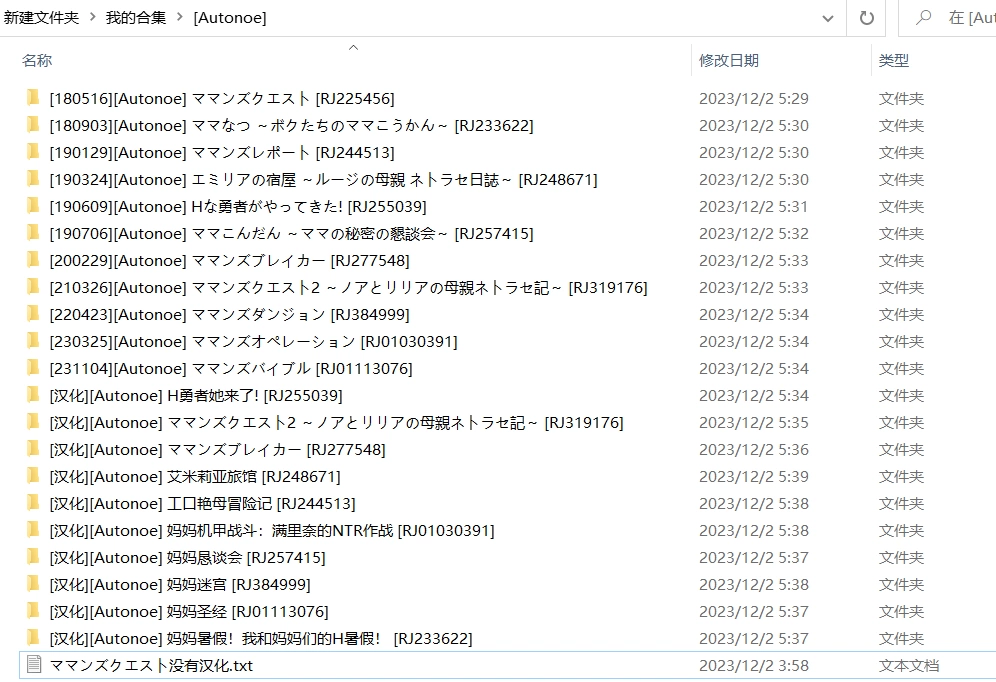Screen dimensions: 996x682
Task: Select folder [210326] ママンズクエスト2
Action: (x=349, y=287)
